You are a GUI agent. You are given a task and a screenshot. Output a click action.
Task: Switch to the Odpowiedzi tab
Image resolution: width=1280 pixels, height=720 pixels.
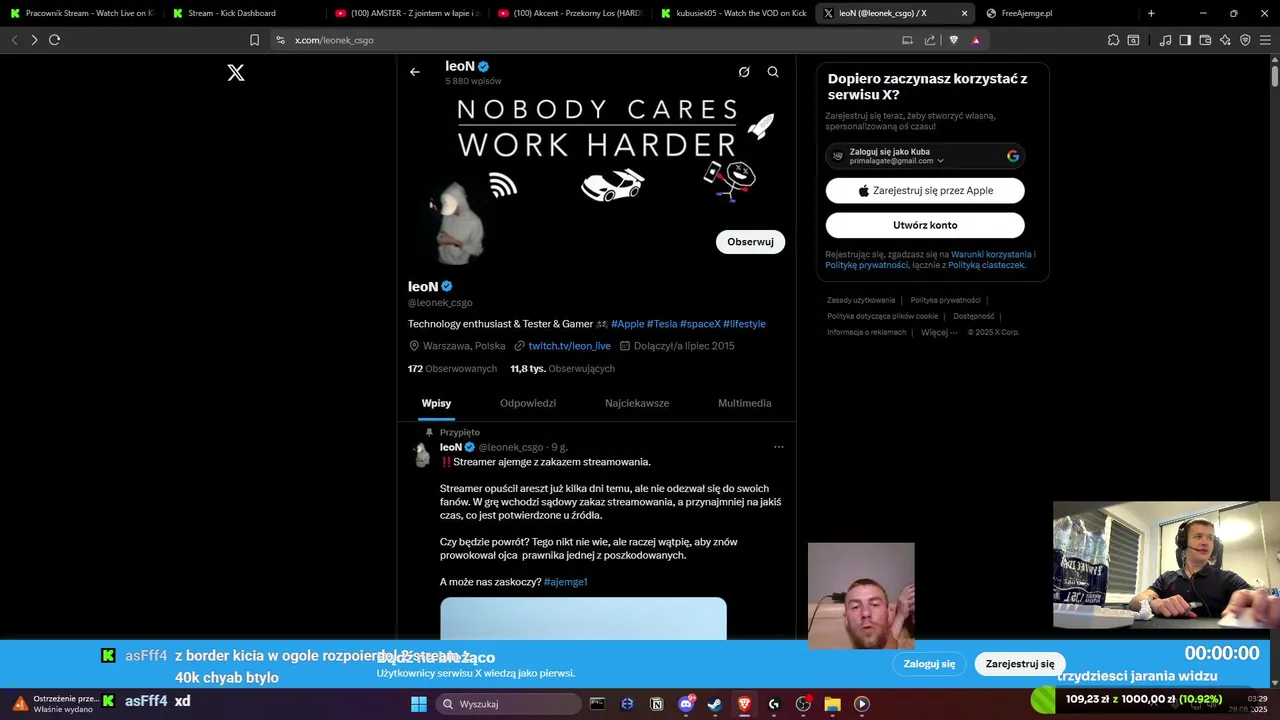click(528, 403)
